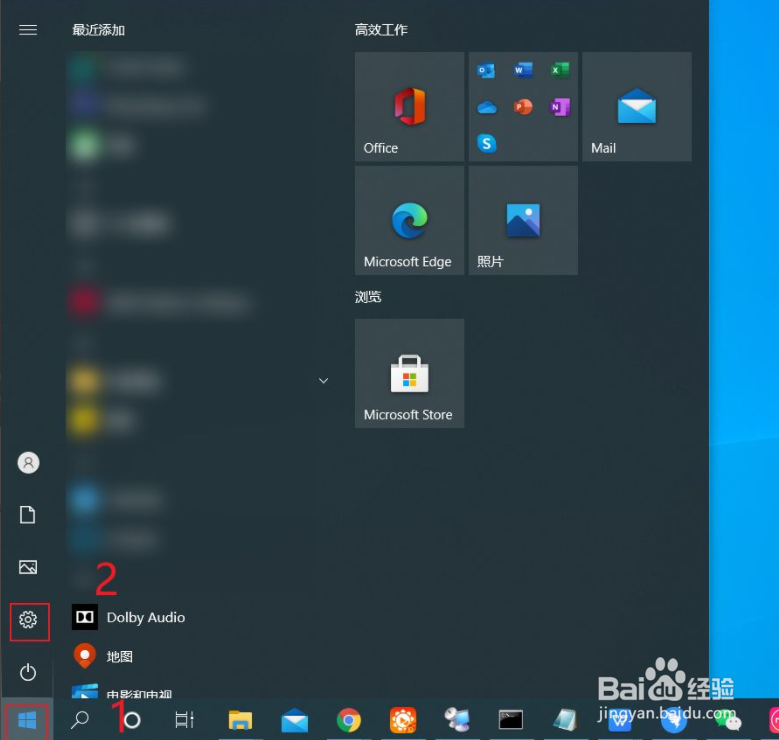Click the 高效工作 tile group header
This screenshot has height=740, width=779.
(381, 30)
